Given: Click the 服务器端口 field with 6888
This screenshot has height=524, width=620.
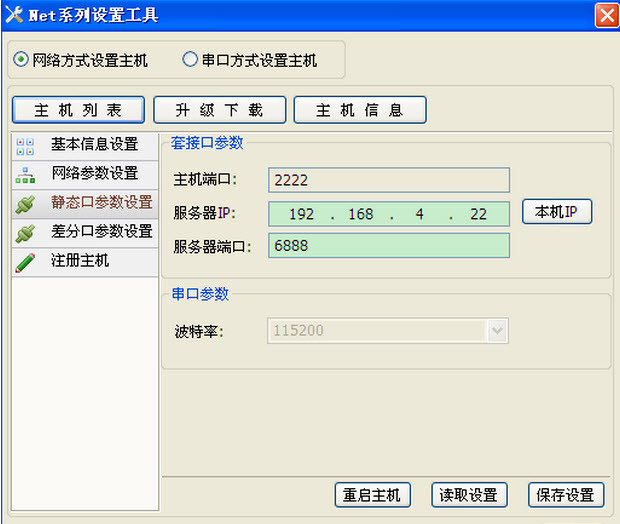Looking at the screenshot, I should tap(389, 246).
